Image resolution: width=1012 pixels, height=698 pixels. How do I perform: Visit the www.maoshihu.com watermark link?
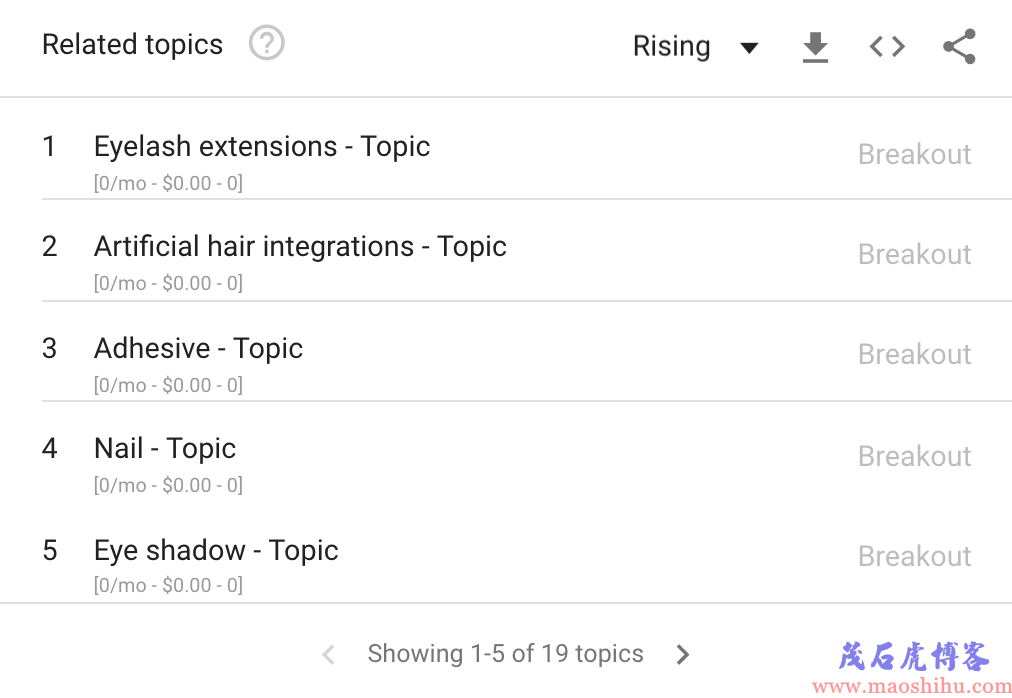click(x=912, y=686)
